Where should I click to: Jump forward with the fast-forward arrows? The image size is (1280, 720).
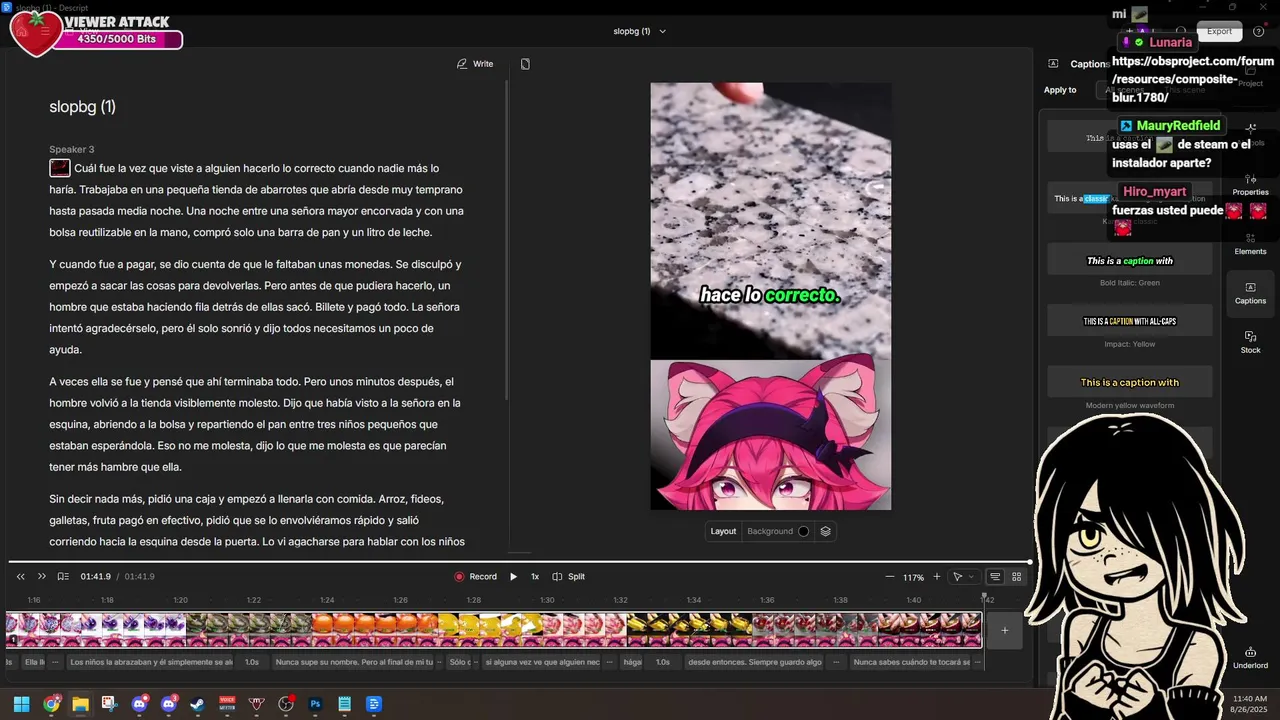tap(41, 576)
